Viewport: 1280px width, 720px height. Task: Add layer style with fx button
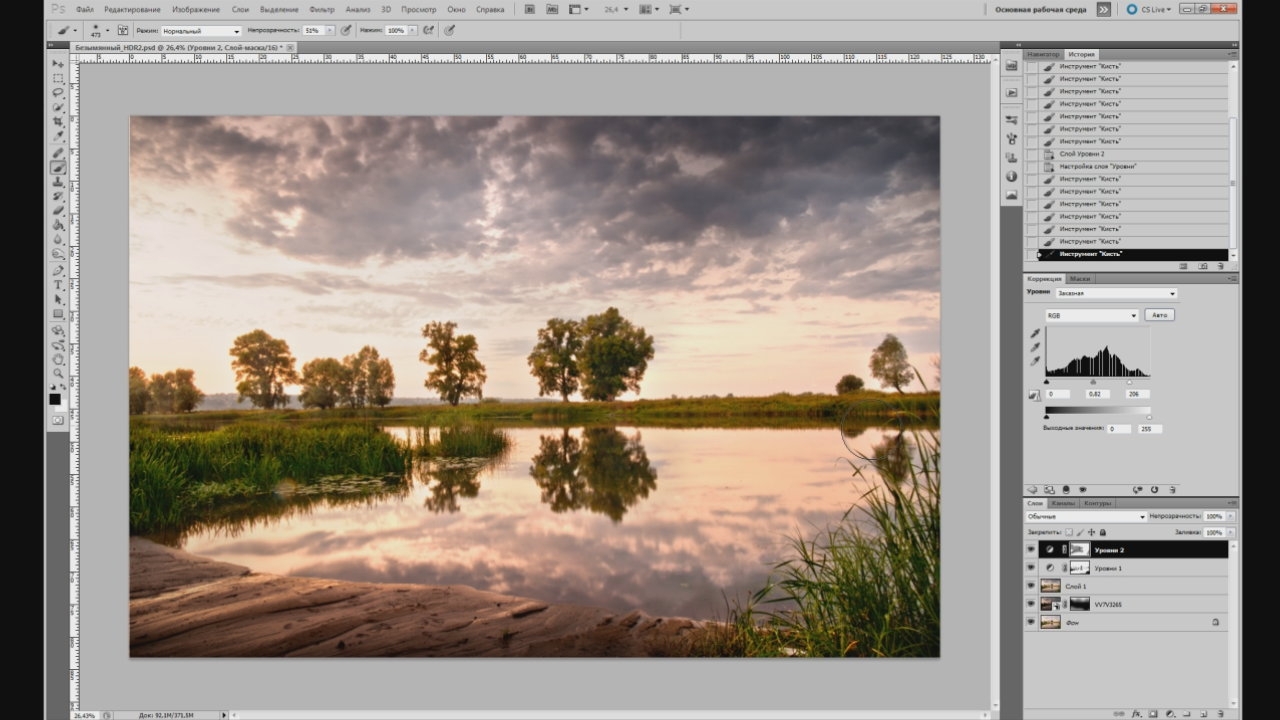pos(1137,714)
